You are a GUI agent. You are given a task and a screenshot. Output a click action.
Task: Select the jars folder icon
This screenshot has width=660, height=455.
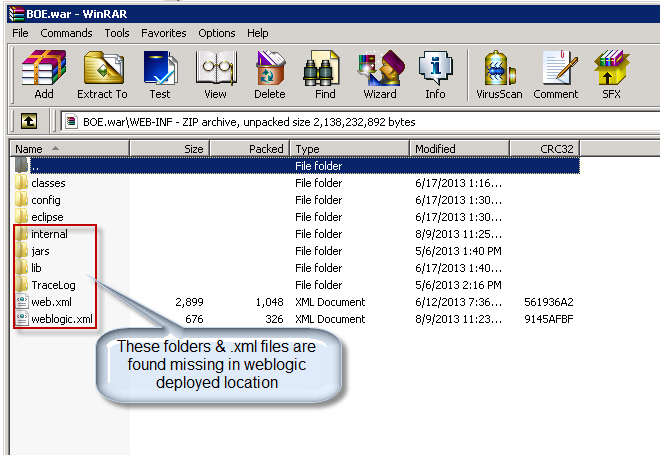pos(21,251)
